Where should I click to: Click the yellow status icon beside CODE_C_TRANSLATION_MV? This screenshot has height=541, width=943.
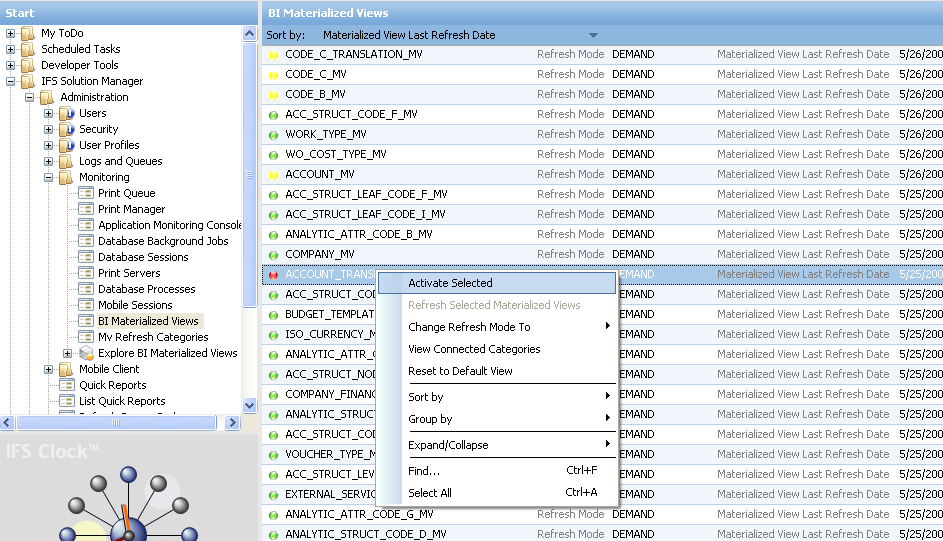coord(274,55)
